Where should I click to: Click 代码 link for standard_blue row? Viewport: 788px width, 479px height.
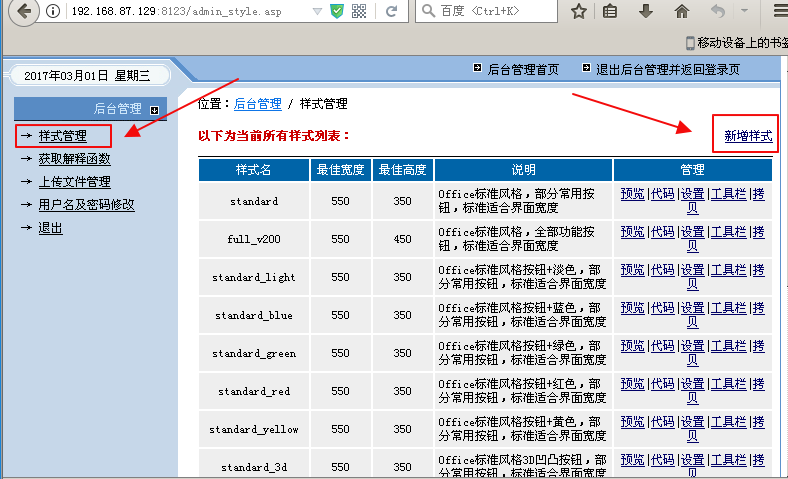point(662,308)
